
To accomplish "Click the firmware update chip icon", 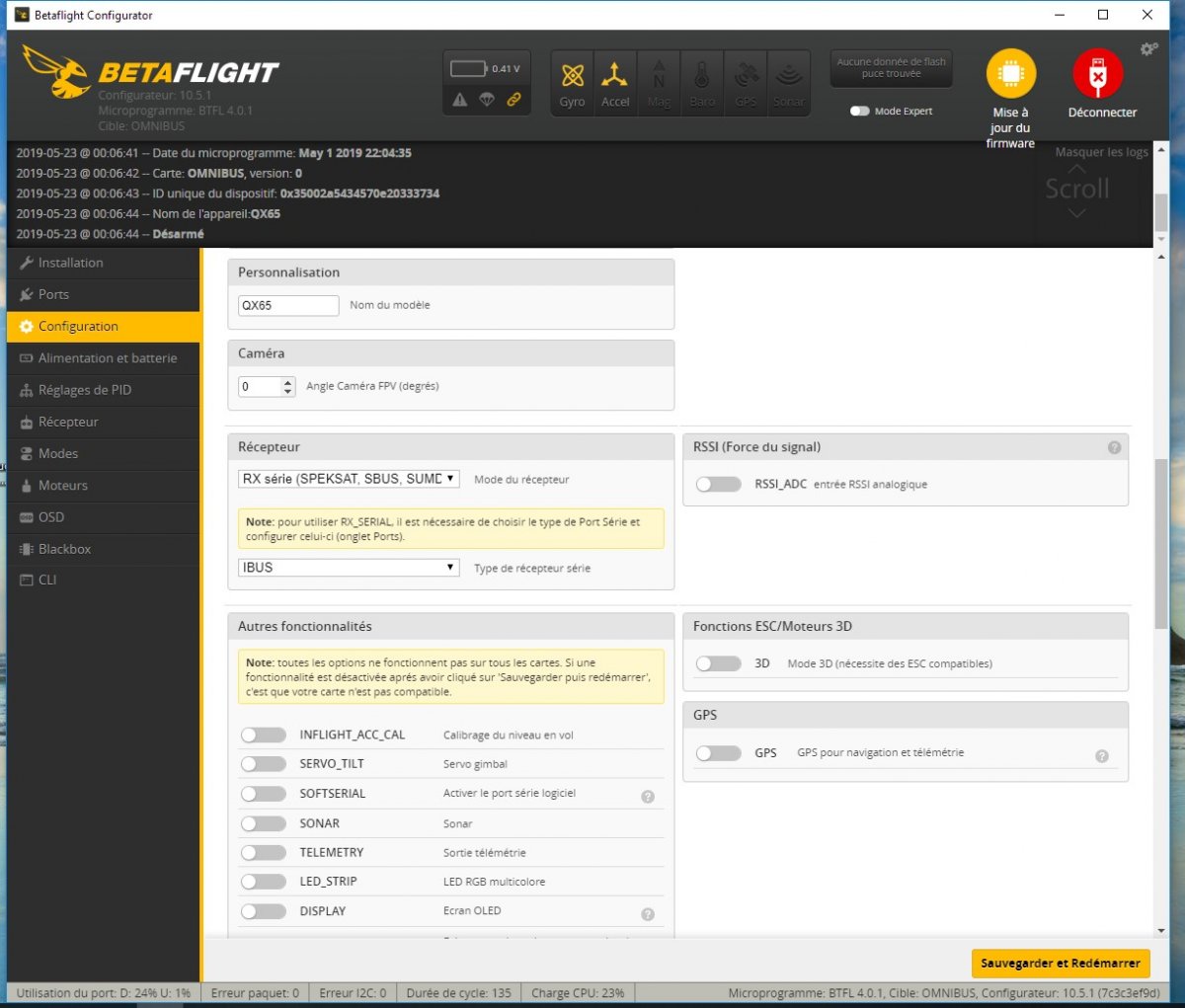I will (x=1010, y=74).
